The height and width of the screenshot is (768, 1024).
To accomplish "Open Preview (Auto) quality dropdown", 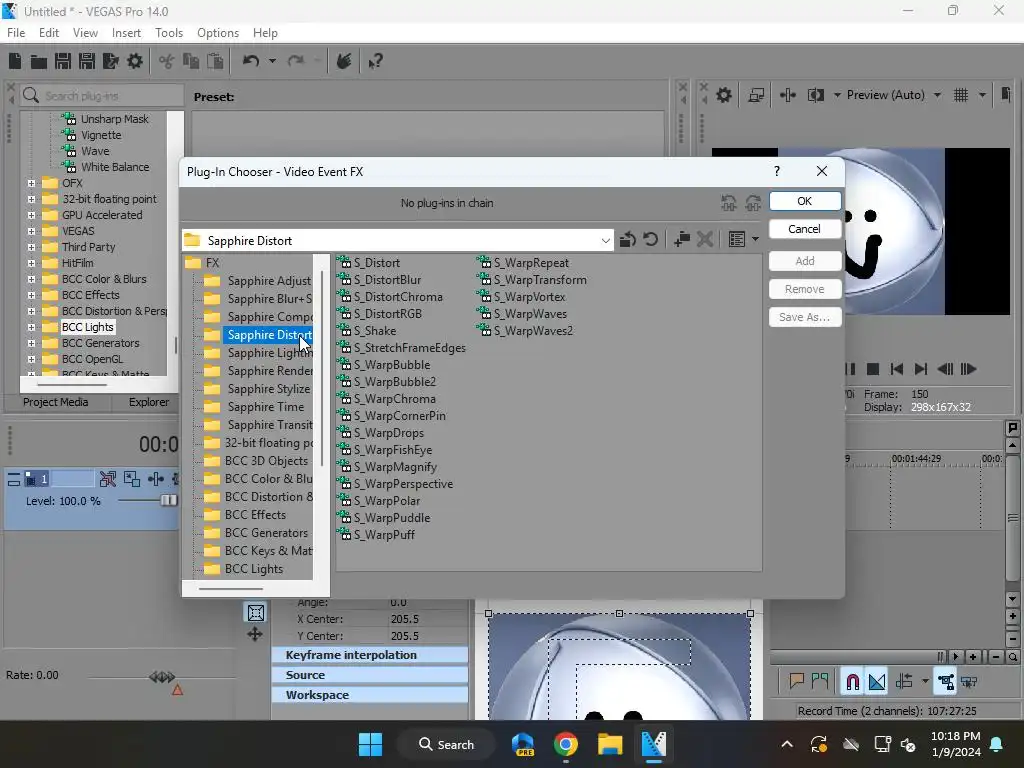I will click(937, 95).
